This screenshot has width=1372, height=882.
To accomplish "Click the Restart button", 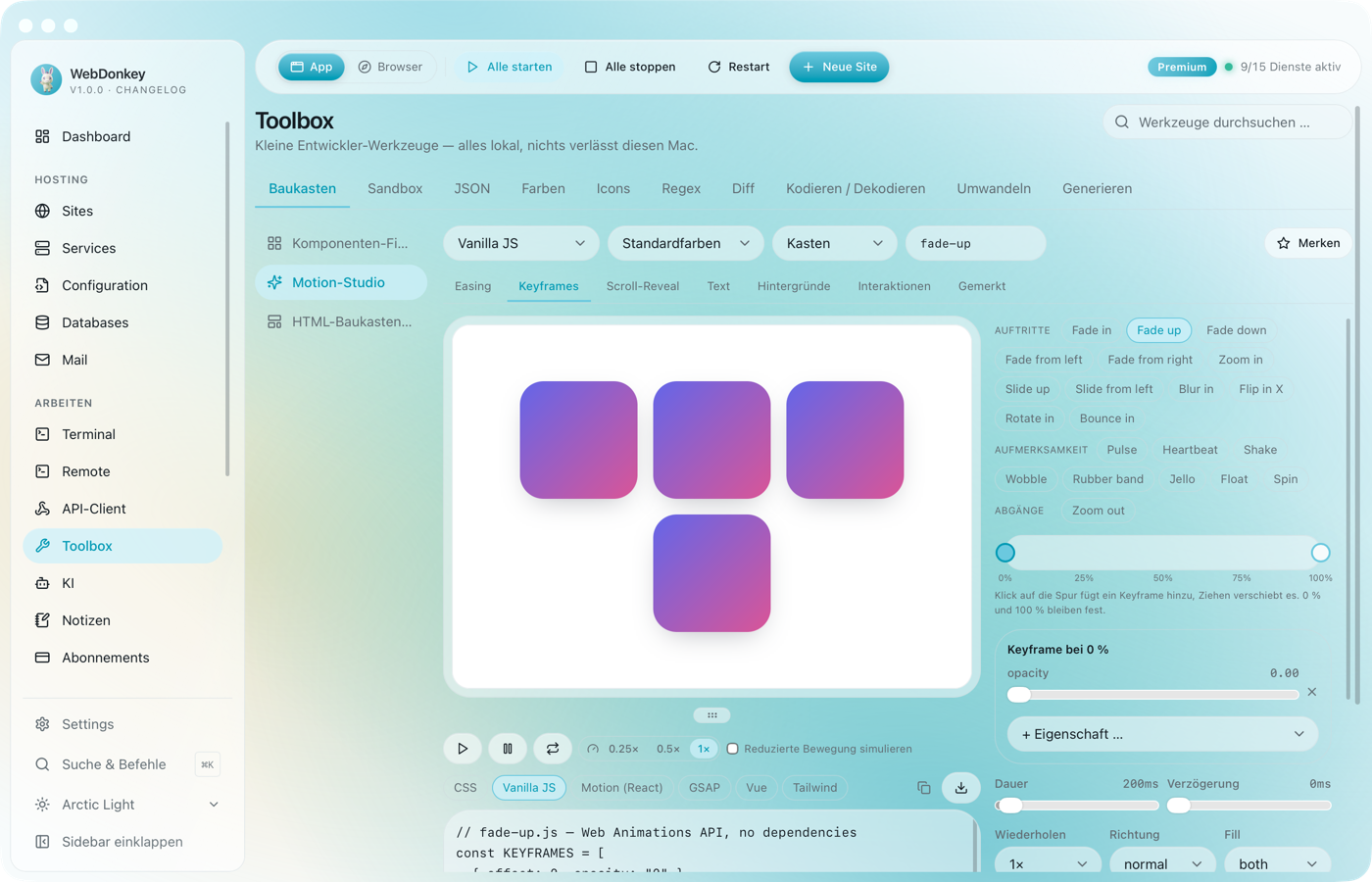I will coord(739,67).
